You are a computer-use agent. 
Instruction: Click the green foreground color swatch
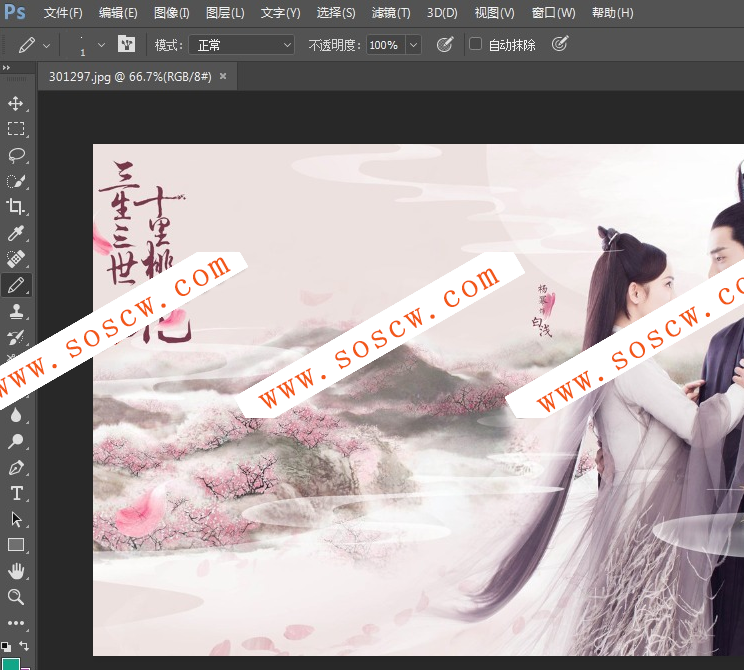[11, 664]
